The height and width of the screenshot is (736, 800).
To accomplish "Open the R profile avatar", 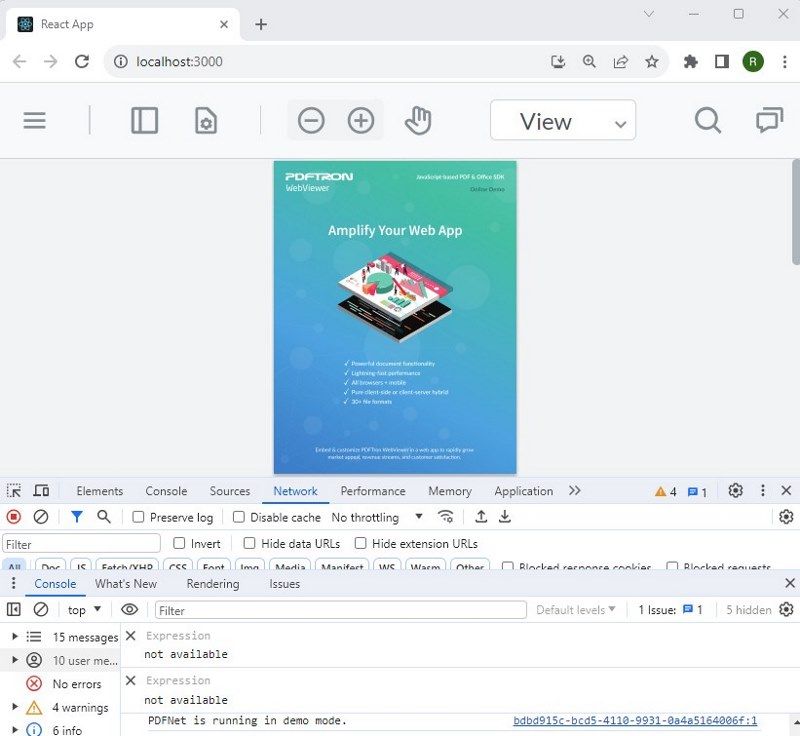I will tap(753, 62).
